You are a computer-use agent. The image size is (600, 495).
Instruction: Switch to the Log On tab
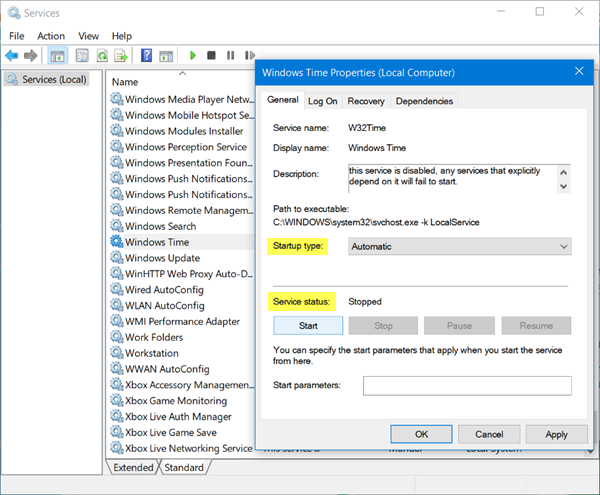coord(322,101)
